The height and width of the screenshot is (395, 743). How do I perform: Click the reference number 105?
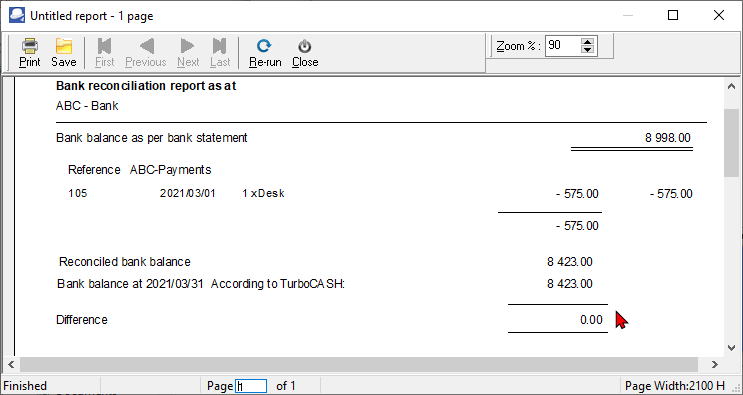(78, 194)
